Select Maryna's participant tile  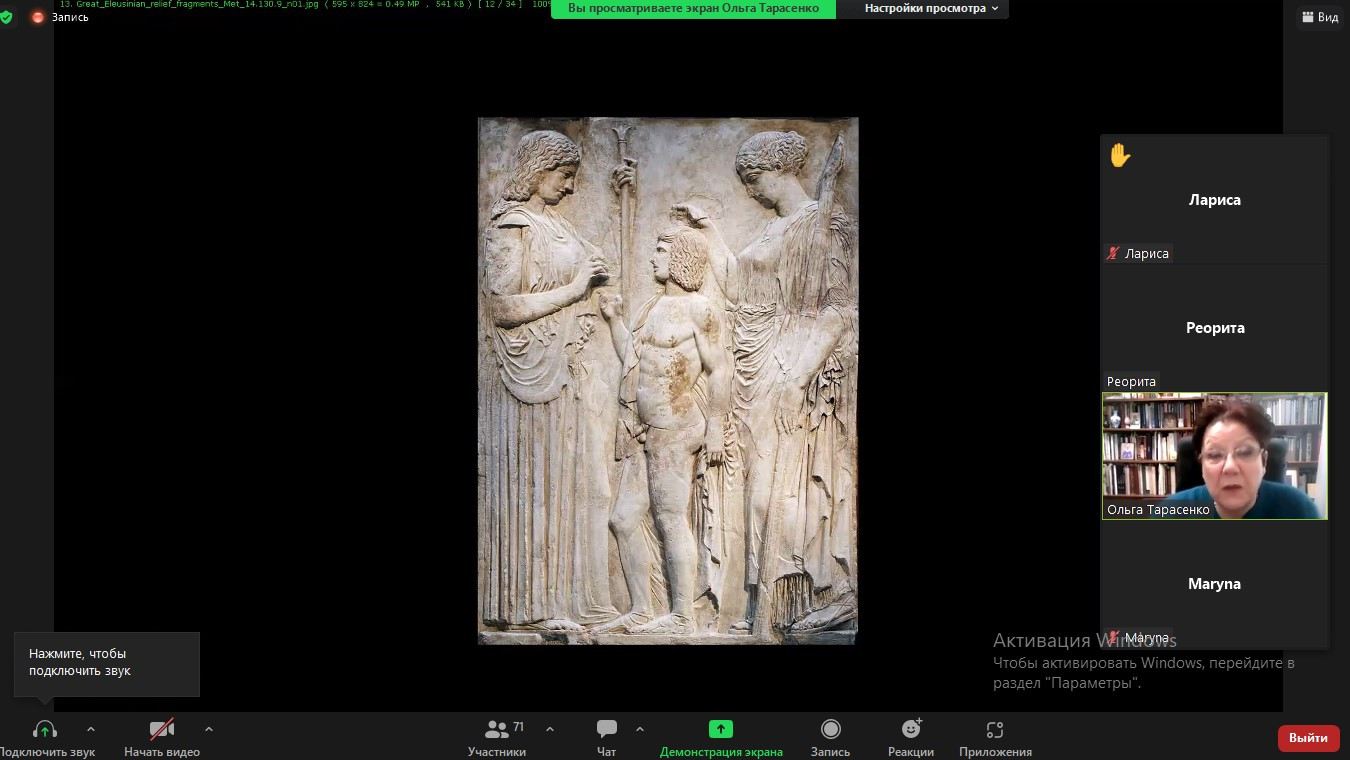point(1215,584)
